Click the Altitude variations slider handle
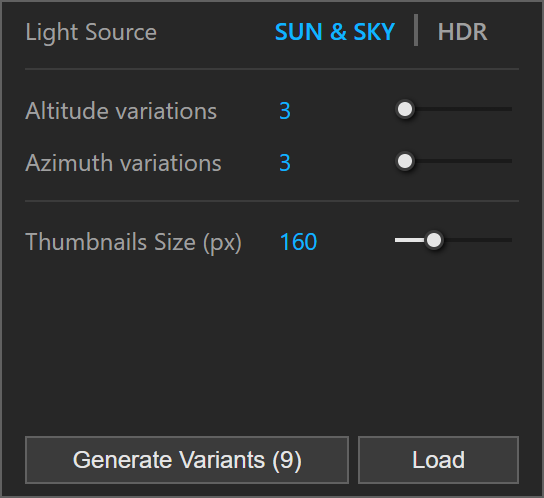The image size is (544, 498). pyautogui.click(x=405, y=109)
